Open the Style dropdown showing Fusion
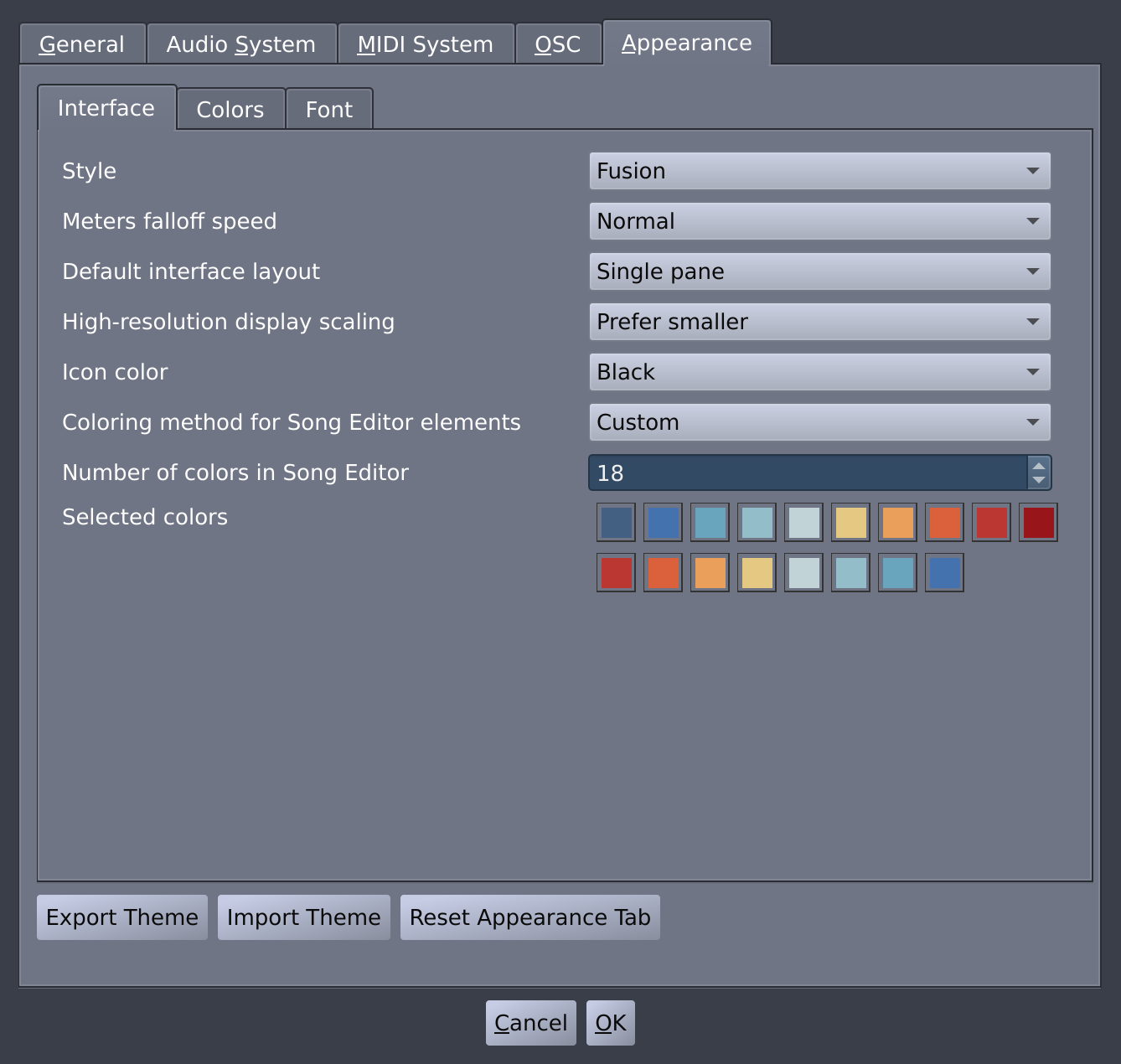This screenshot has height=1064, width=1121. tap(819, 171)
